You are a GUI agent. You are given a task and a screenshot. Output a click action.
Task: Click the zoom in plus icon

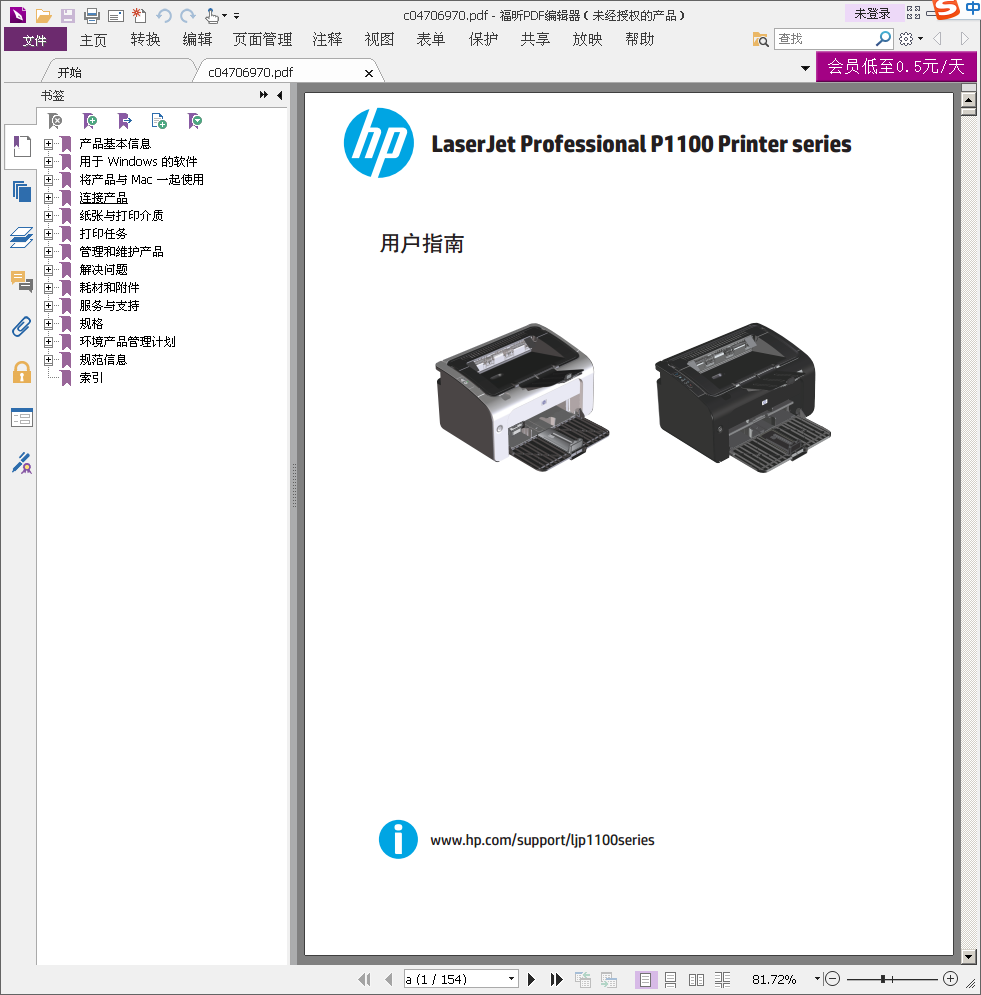[950, 979]
